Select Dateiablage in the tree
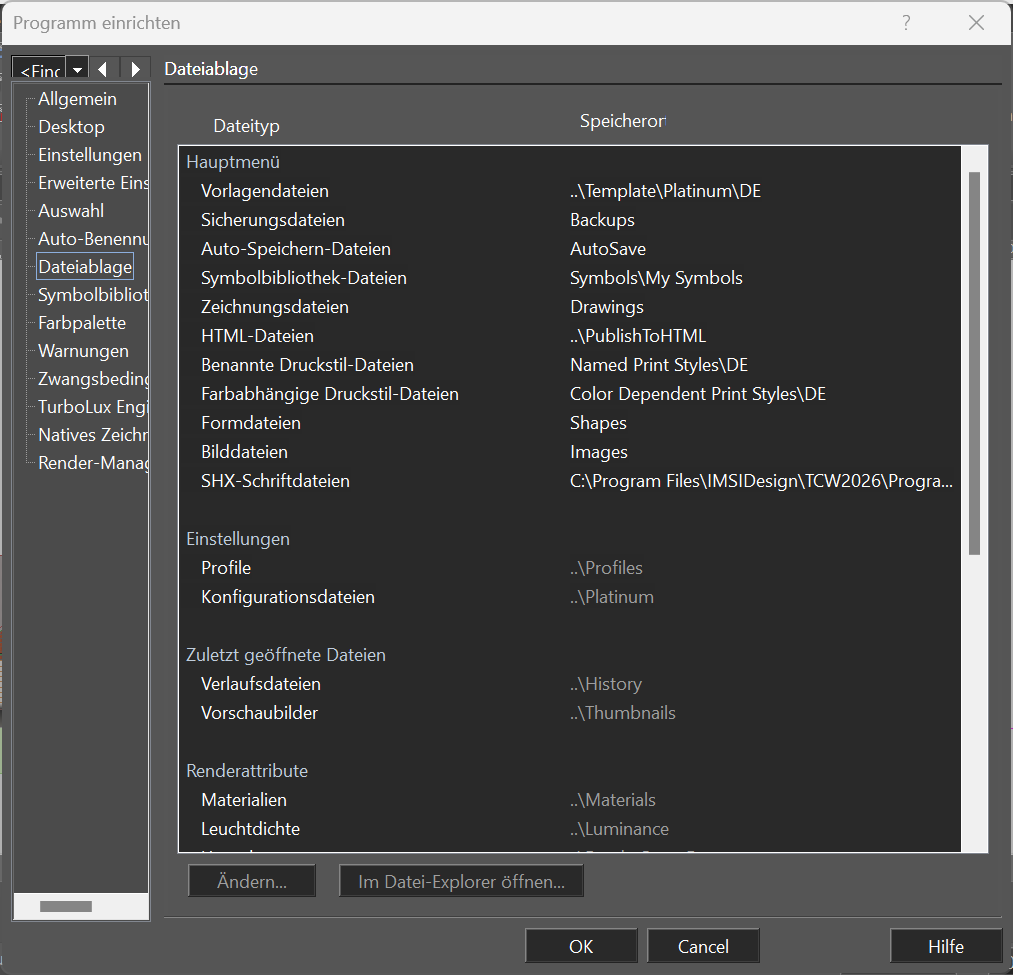Viewport: 1013px width, 975px height. click(x=85, y=267)
